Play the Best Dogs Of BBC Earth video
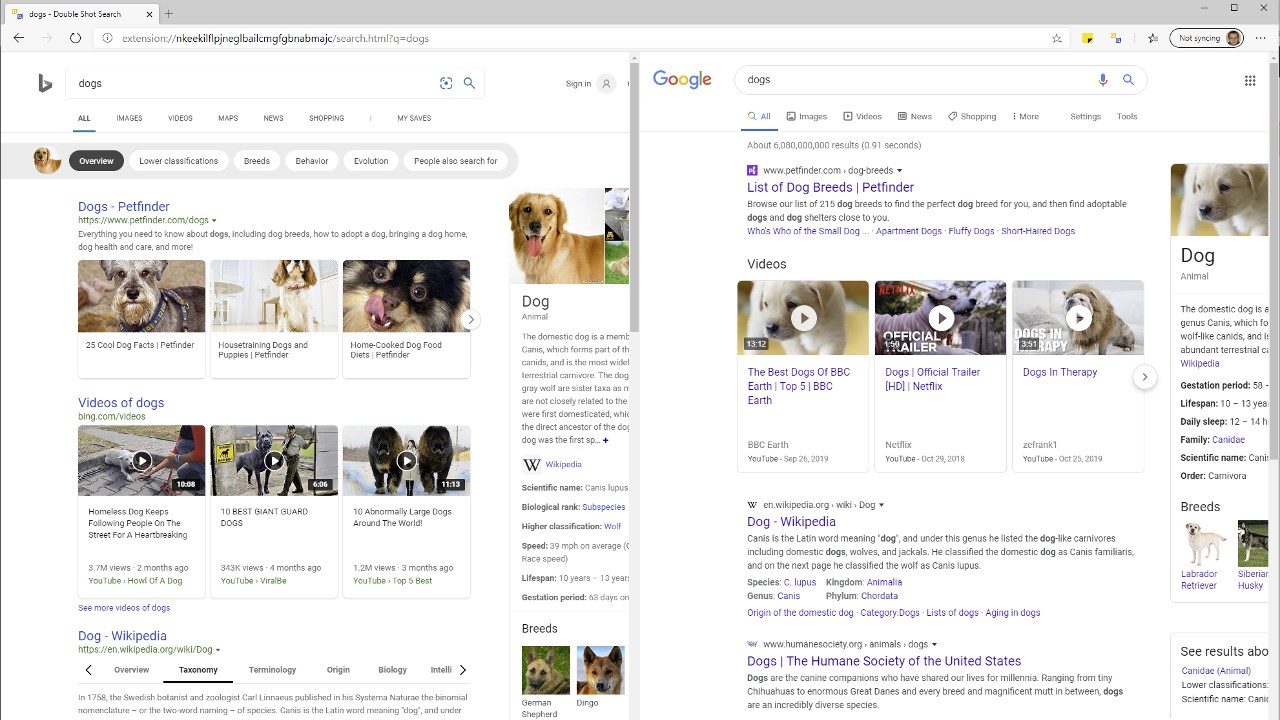This screenshot has height=720, width=1280. (803, 318)
